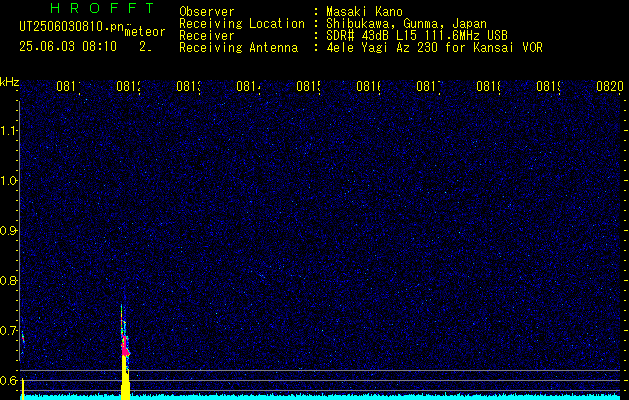Click the 1.0 kHz axis label
The width and height of the screenshot is (629, 400).
coord(9,181)
